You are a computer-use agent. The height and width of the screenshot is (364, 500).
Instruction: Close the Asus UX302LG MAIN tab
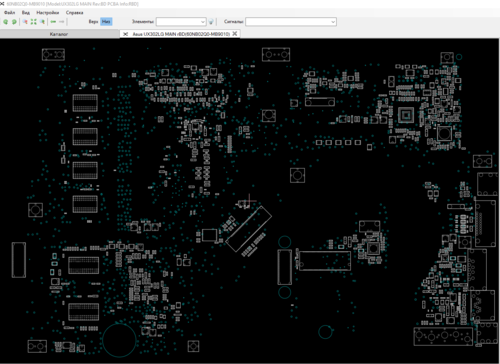(x=235, y=34)
